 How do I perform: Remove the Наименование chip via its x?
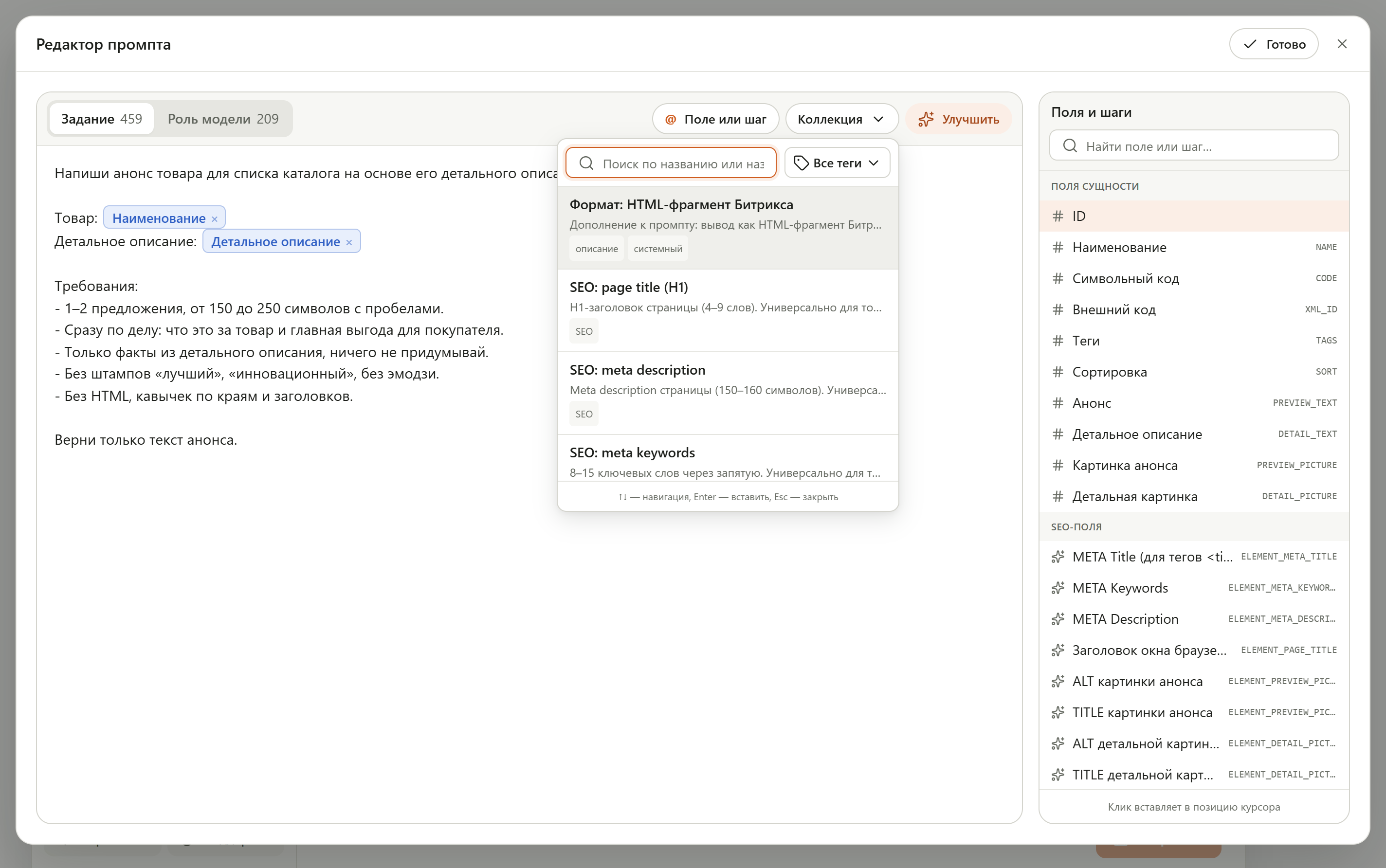coord(214,219)
